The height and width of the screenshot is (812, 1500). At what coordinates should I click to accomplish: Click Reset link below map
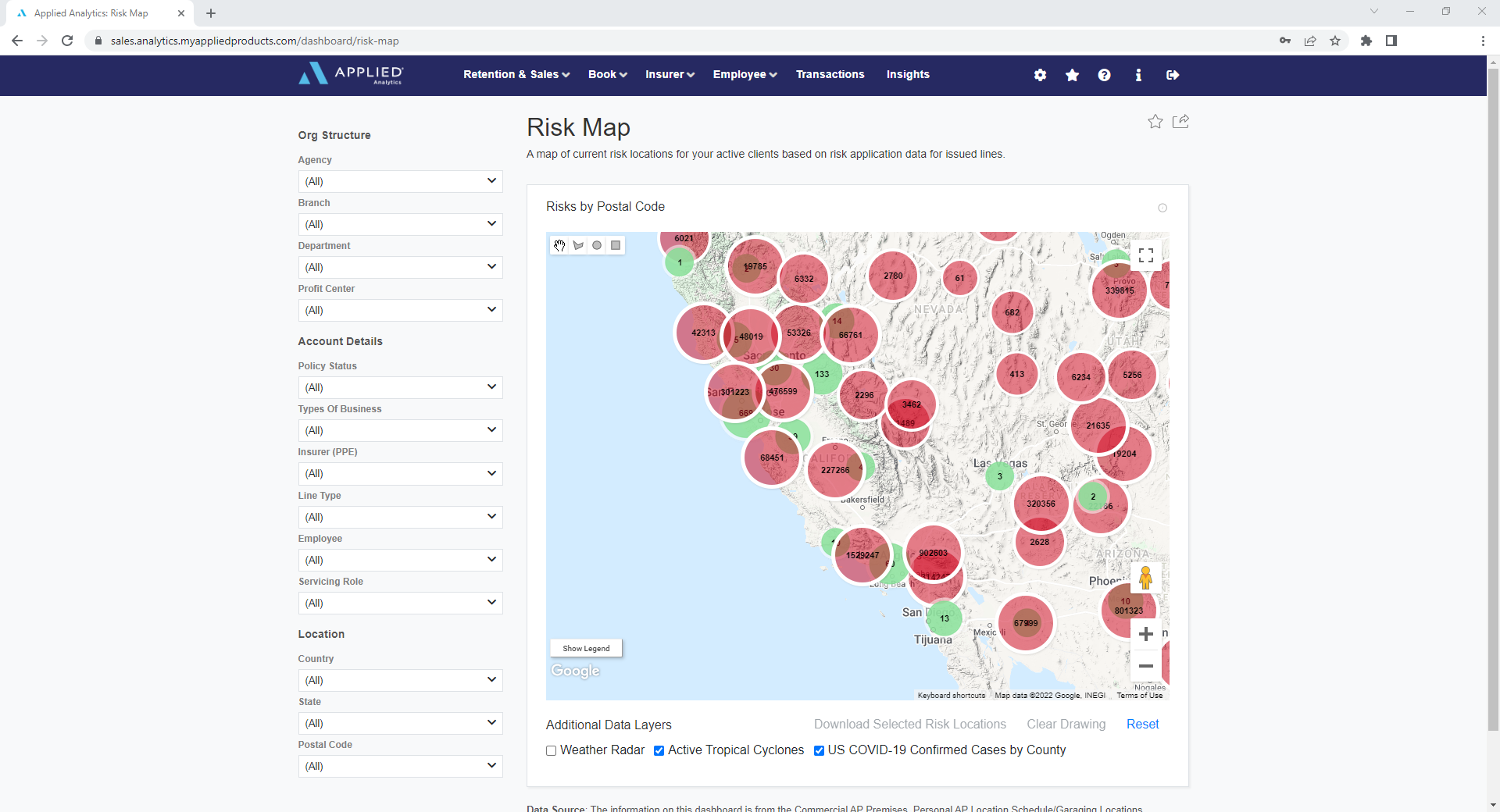pyautogui.click(x=1142, y=725)
